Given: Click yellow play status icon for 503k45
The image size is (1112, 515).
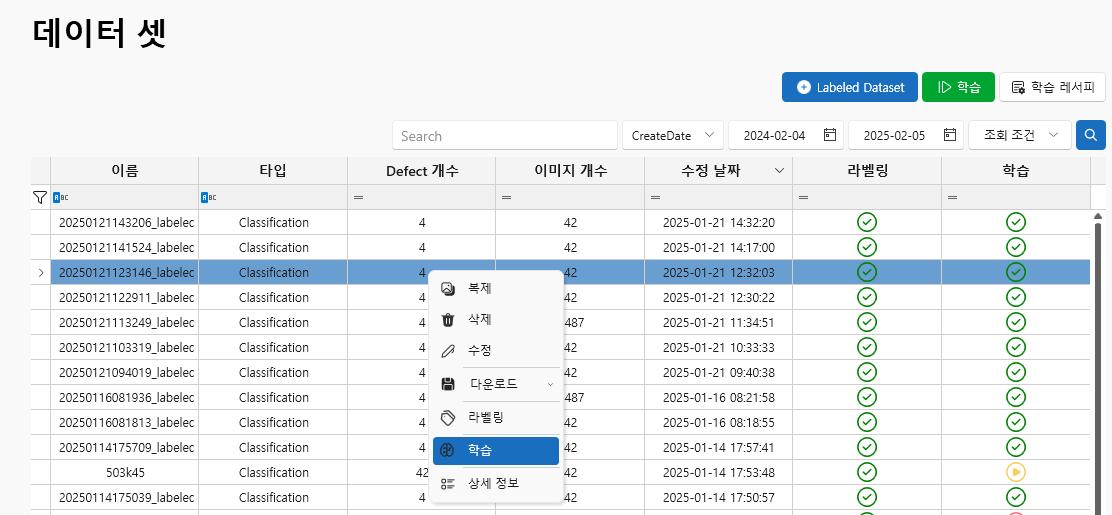Looking at the screenshot, I should pos(1016,472).
